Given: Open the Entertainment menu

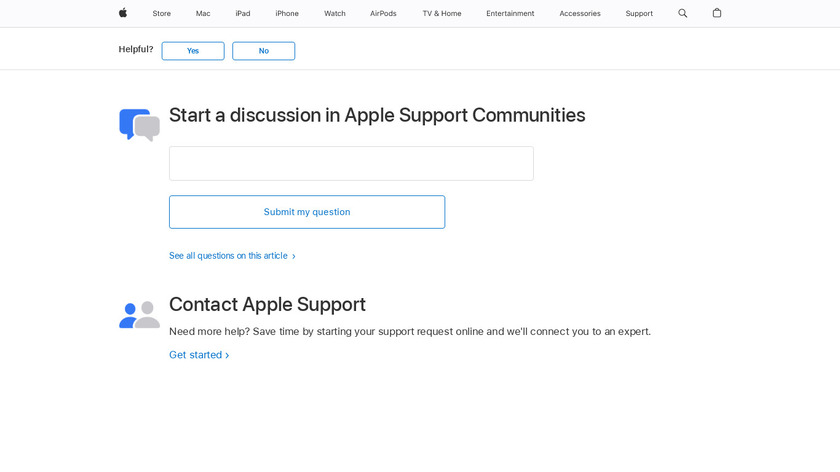Looking at the screenshot, I should click(510, 13).
